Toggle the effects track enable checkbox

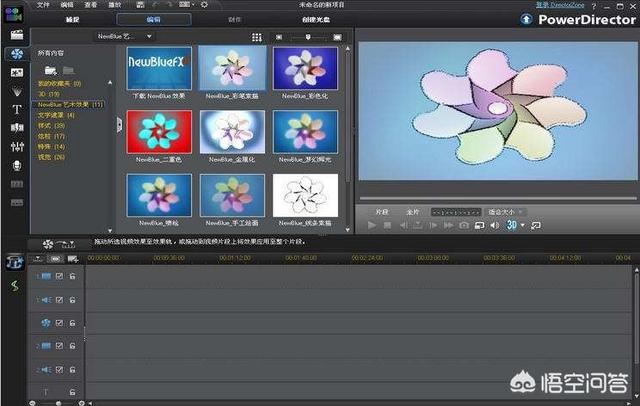[59, 323]
